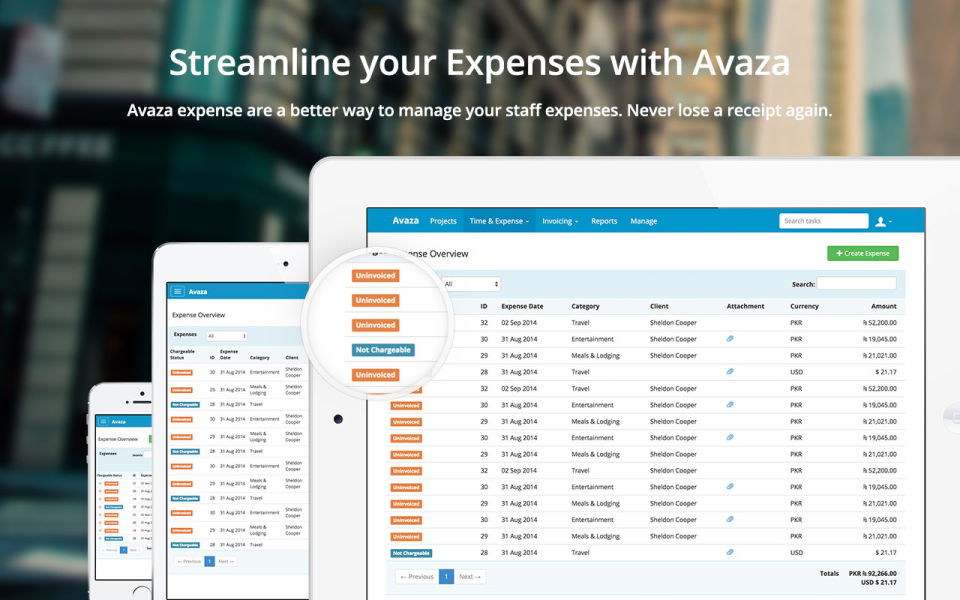Sort by the Amount column header

[883, 306]
